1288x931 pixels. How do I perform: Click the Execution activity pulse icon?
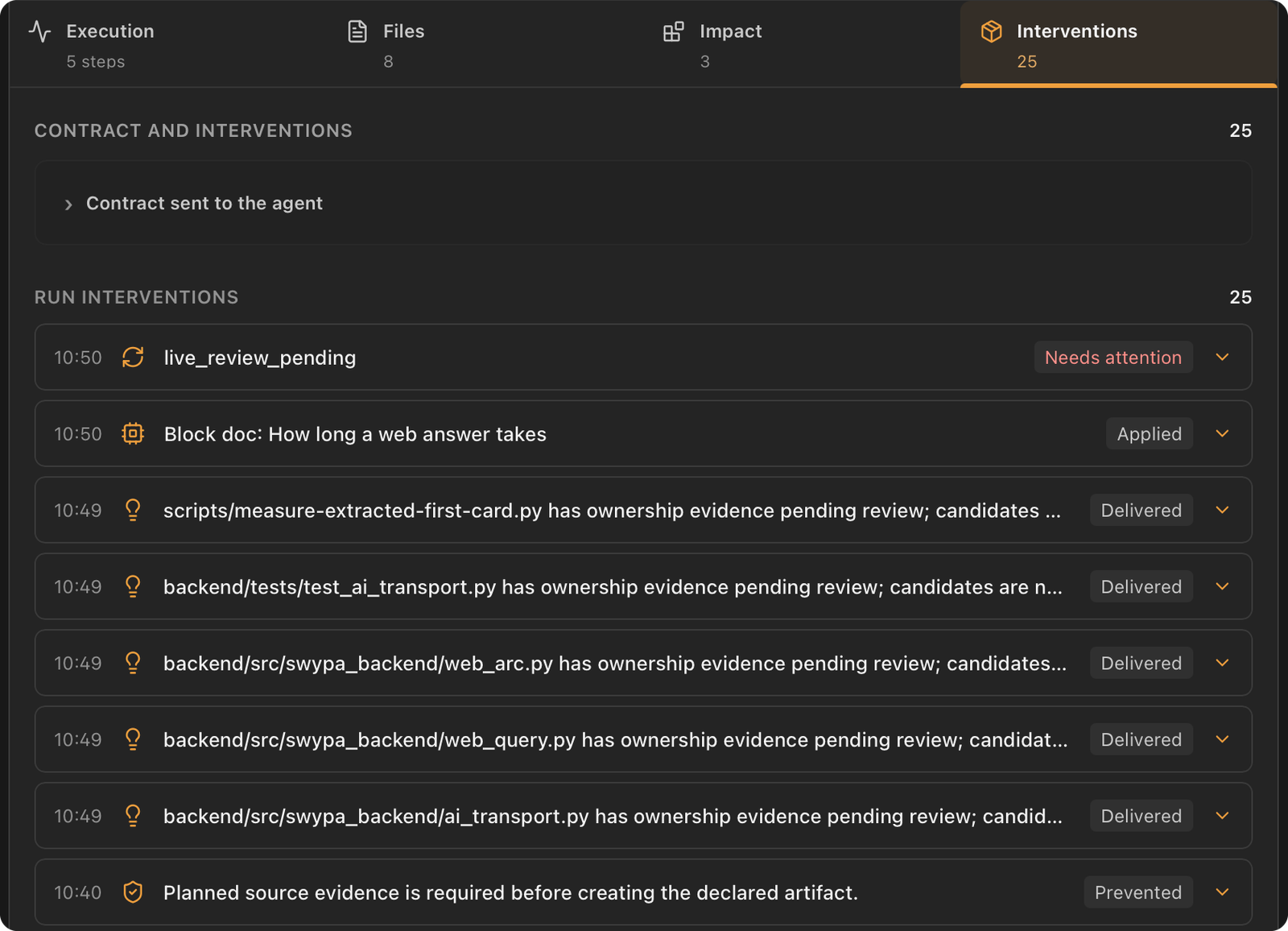click(39, 31)
